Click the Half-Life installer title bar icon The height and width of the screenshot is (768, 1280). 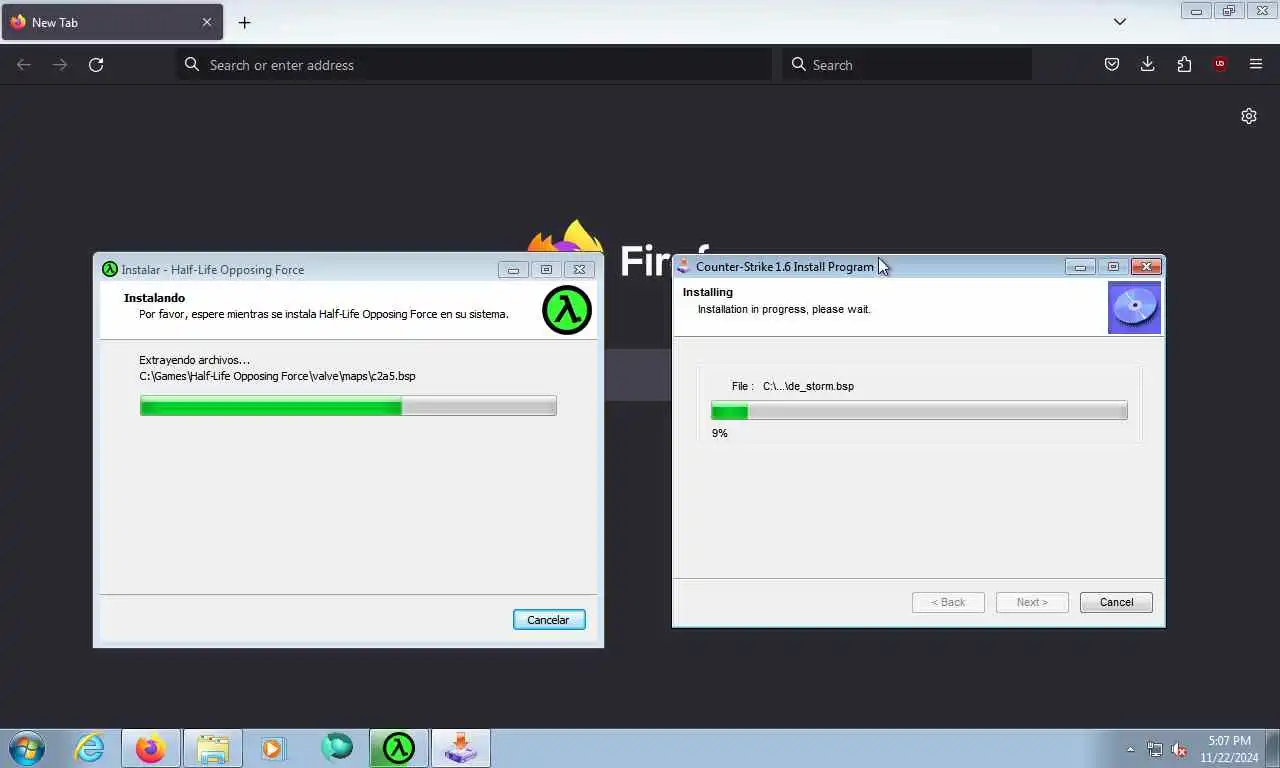(110, 269)
